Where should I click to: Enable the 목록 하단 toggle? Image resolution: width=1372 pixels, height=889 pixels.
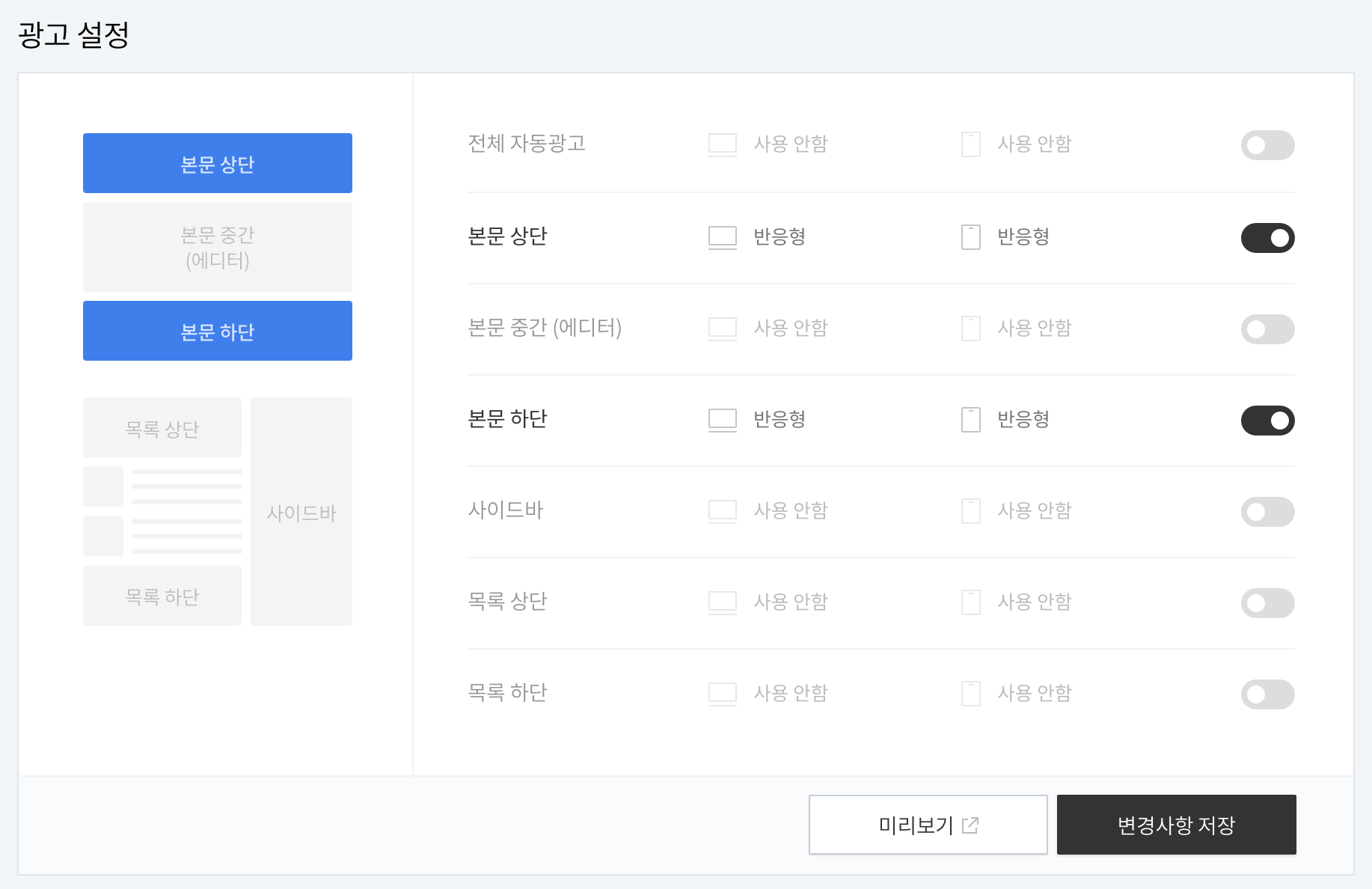coord(1267,694)
